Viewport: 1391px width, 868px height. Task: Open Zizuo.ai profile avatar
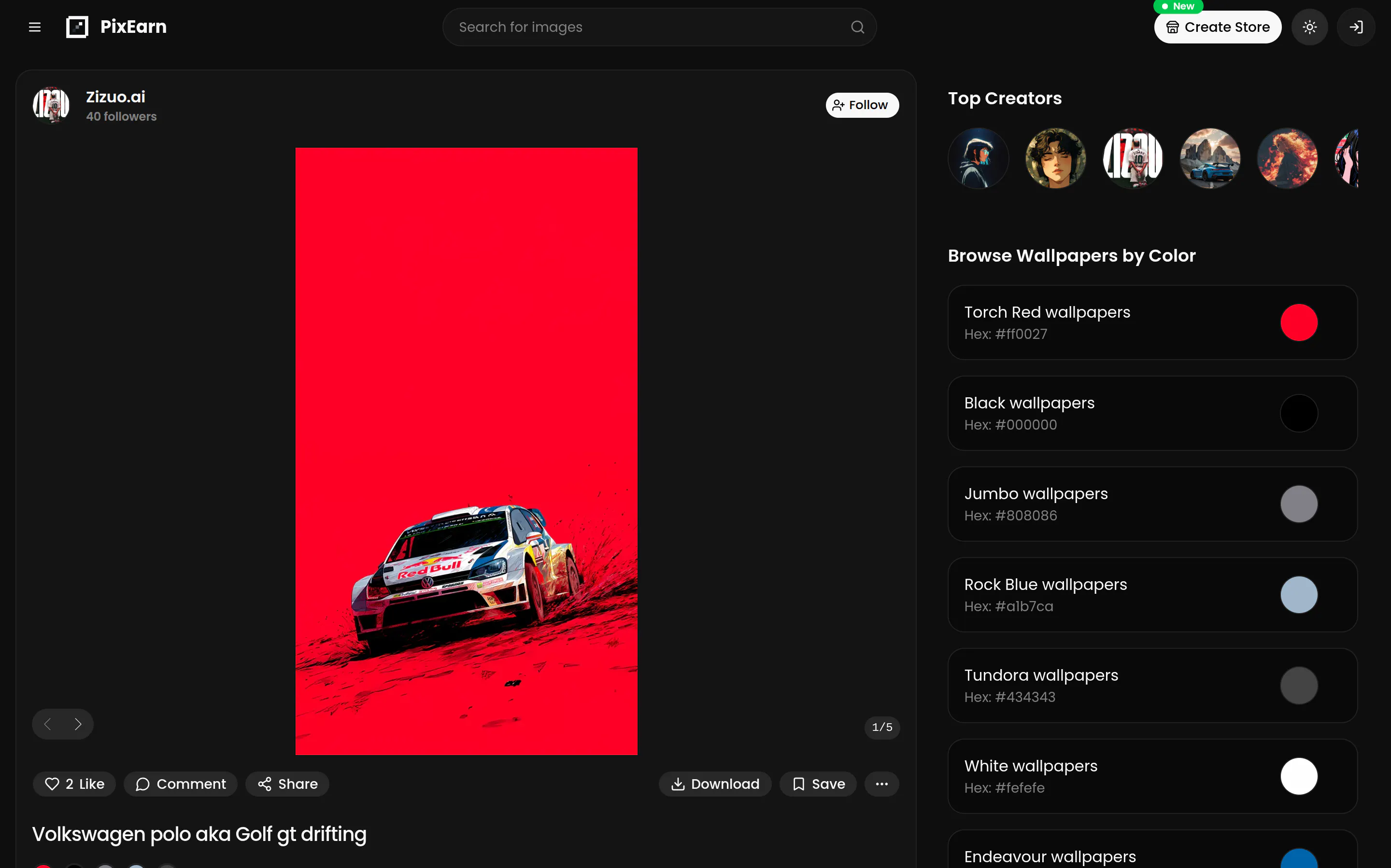pos(51,106)
